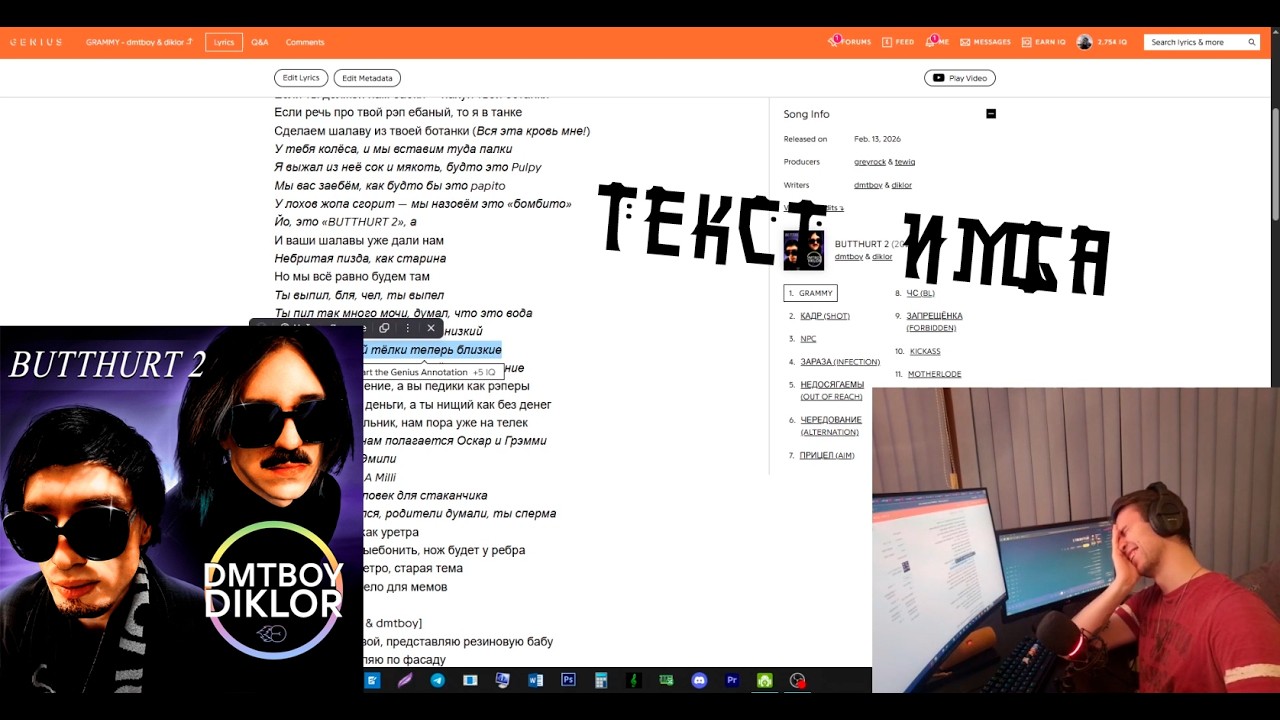This screenshot has height=720, width=1280.
Task: Click the Play Video button
Action: (x=960, y=78)
